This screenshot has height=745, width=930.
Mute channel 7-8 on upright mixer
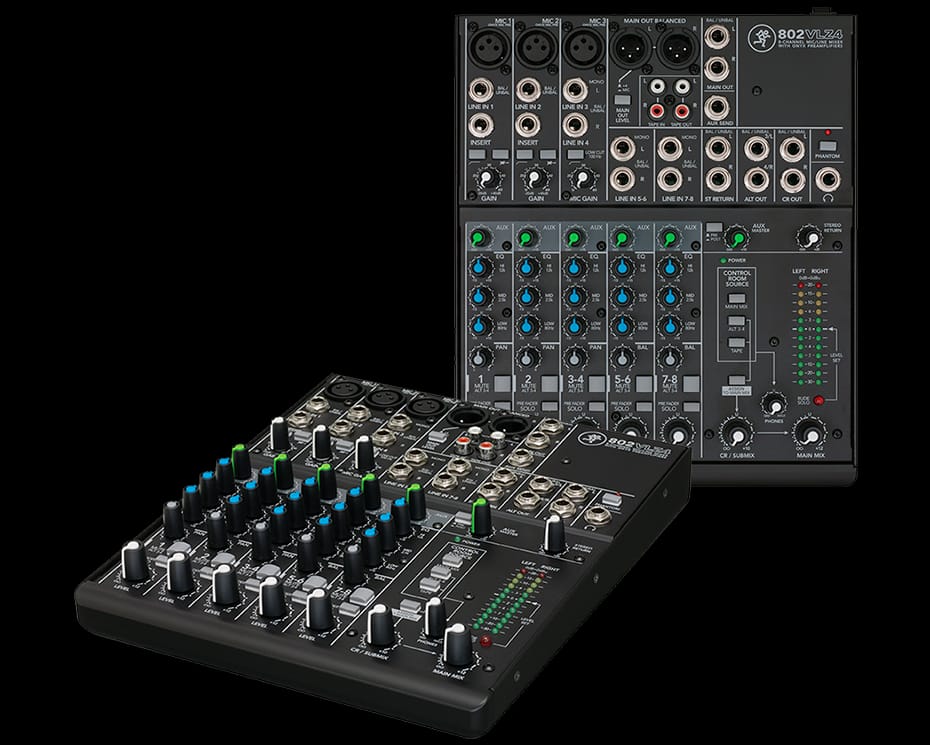(x=691, y=383)
